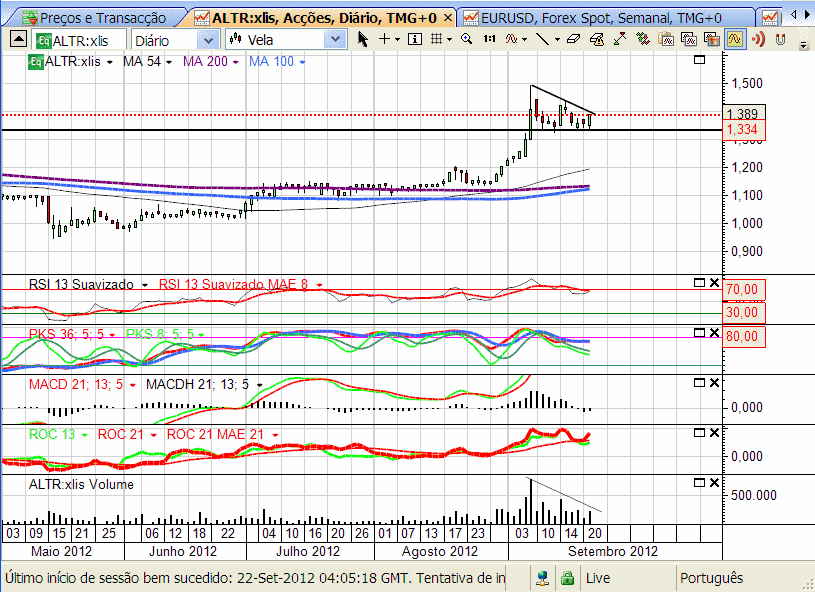The height and width of the screenshot is (592, 815).
Task: Close the ALTR:xlis Volume pane
Action: pyautogui.click(x=714, y=482)
